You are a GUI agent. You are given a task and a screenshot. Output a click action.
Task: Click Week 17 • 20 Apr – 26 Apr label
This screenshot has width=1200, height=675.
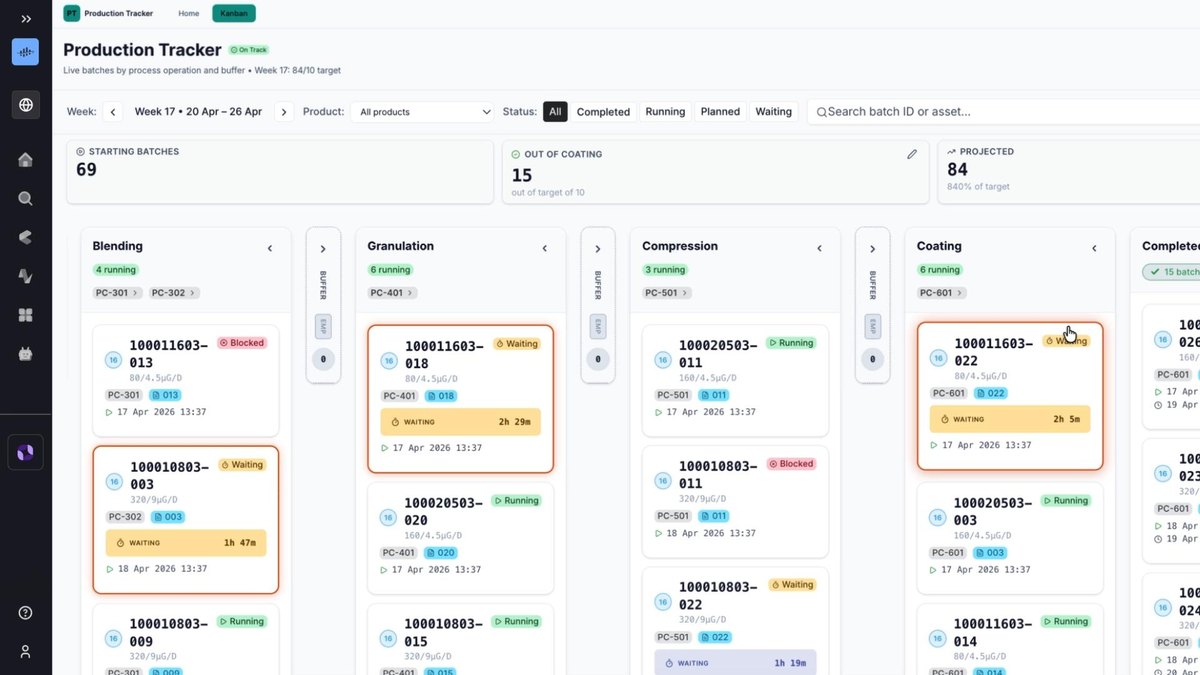click(198, 112)
